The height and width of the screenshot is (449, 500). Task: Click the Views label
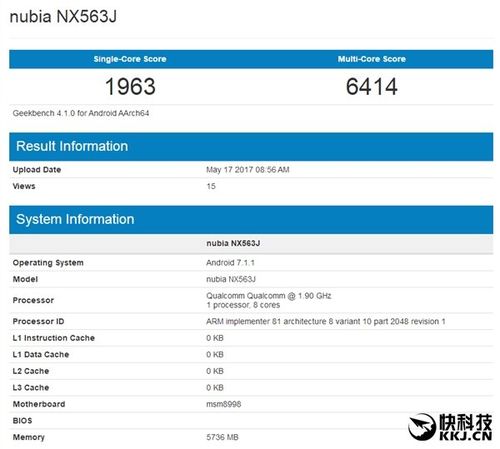point(24,186)
